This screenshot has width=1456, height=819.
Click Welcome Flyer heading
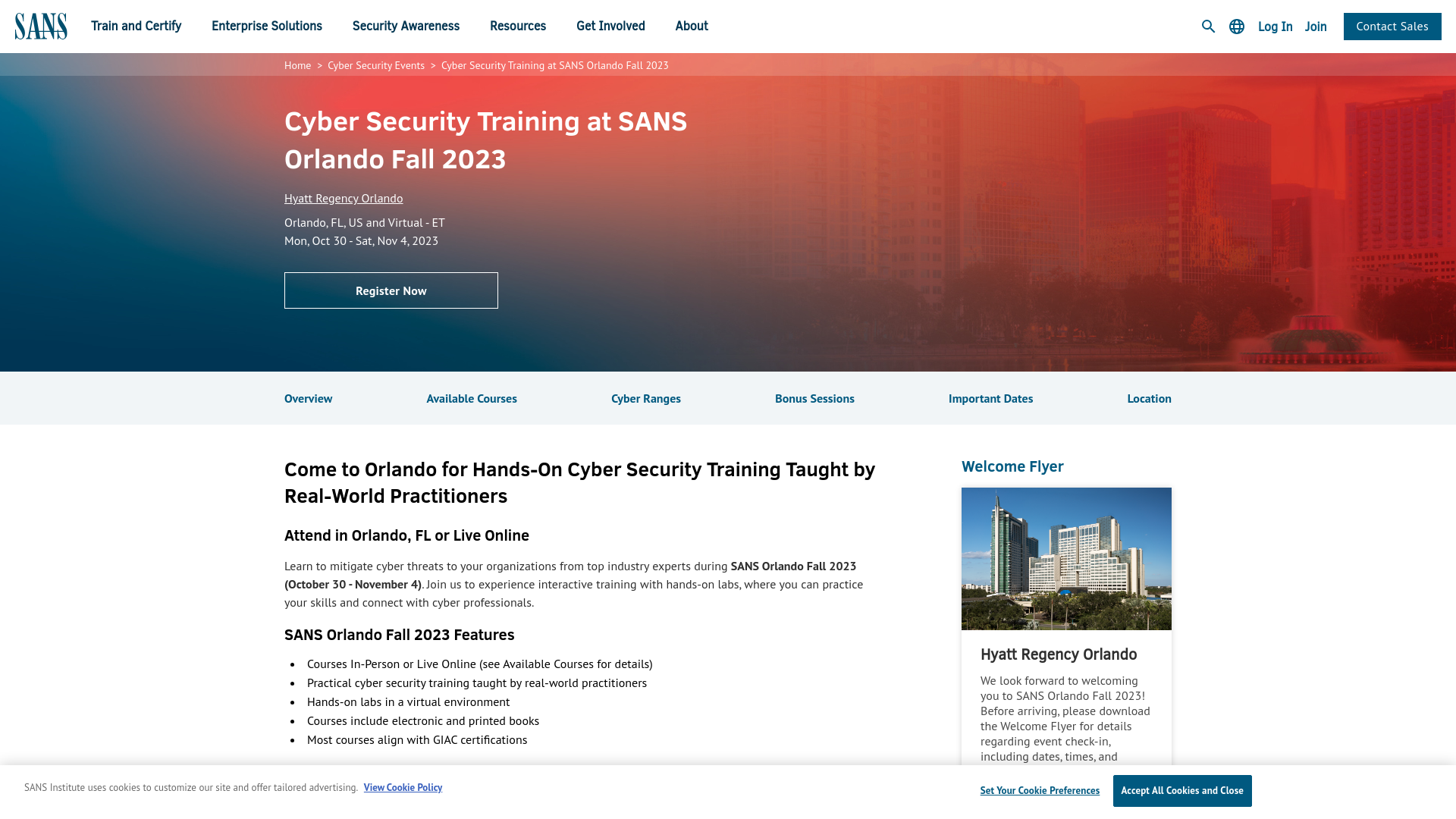coord(1012,466)
